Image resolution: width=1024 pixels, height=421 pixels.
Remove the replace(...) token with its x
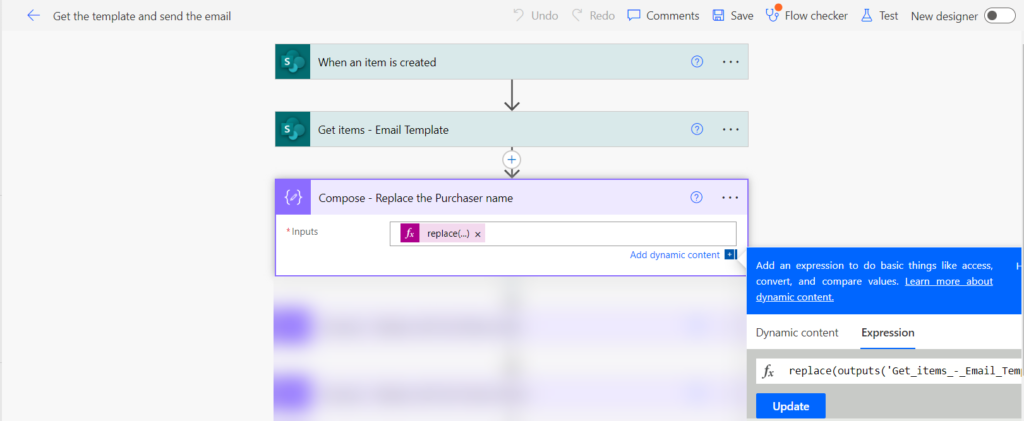pyautogui.click(x=478, y=234)
